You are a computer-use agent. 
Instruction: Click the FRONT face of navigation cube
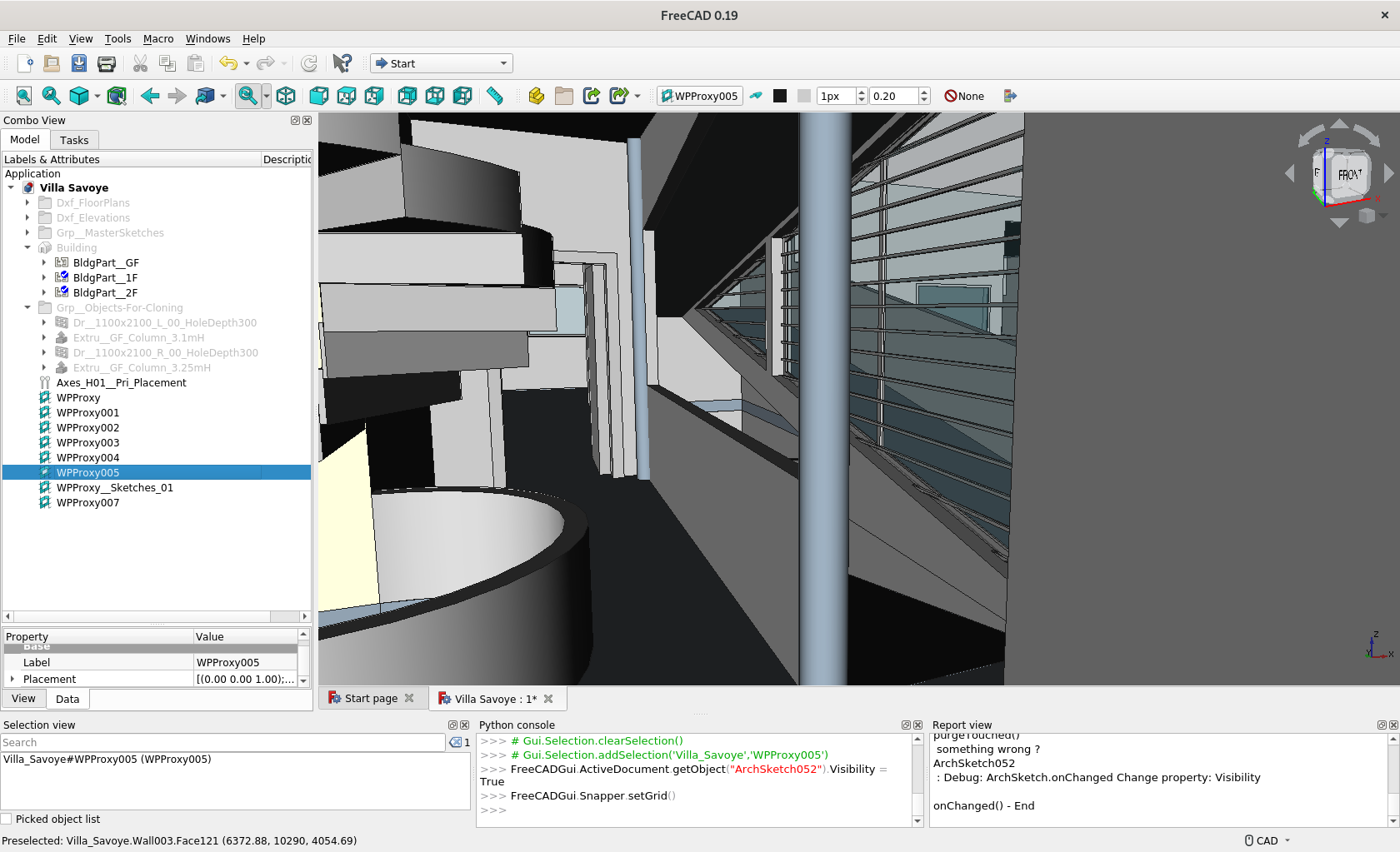pos(1350,175)
